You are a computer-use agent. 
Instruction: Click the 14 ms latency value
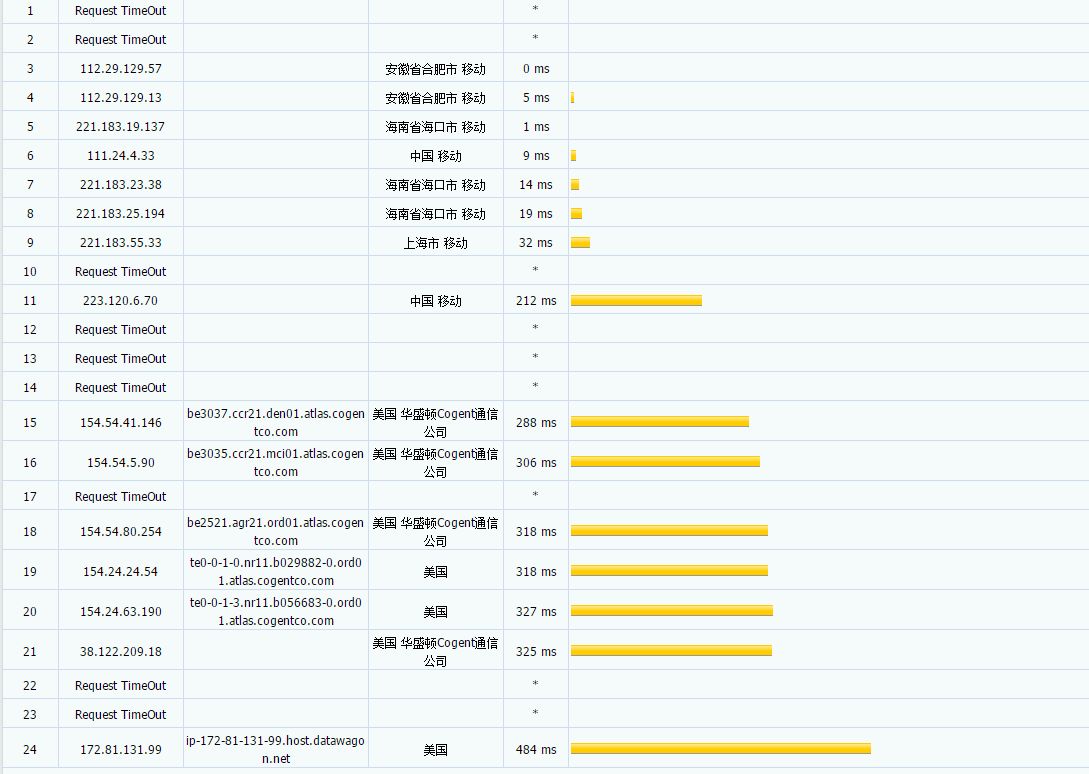click(536, 185)
